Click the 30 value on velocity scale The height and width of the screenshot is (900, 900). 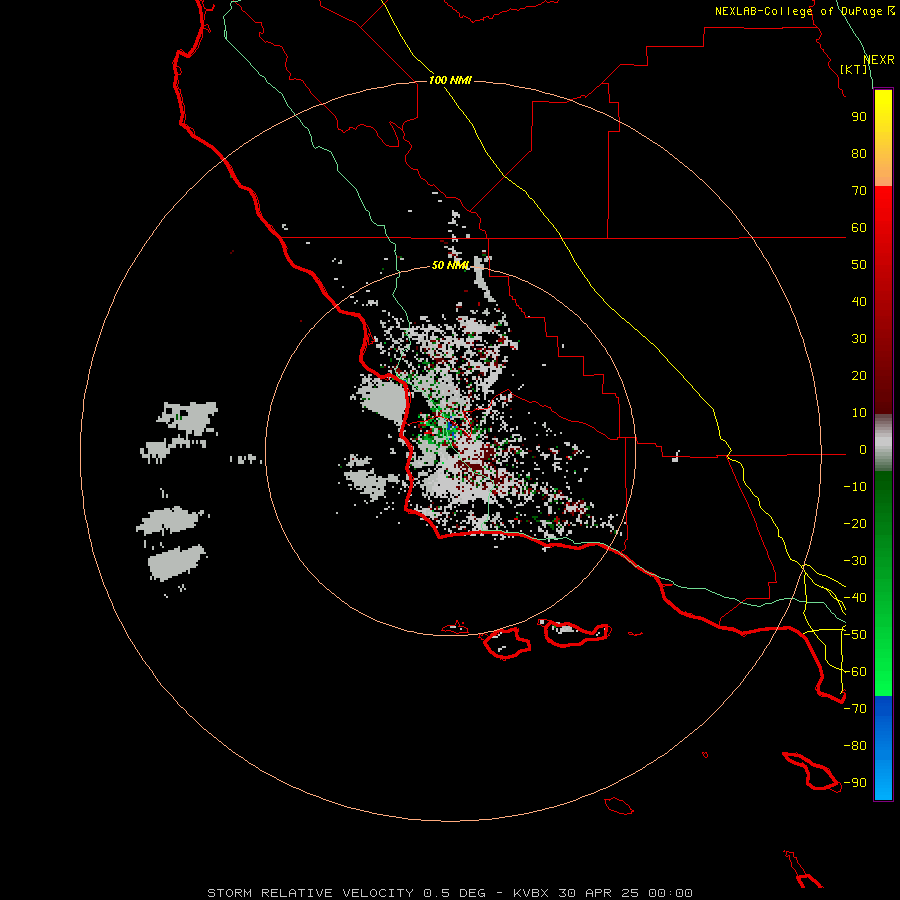pyautogui.click(x=859, y=339)
